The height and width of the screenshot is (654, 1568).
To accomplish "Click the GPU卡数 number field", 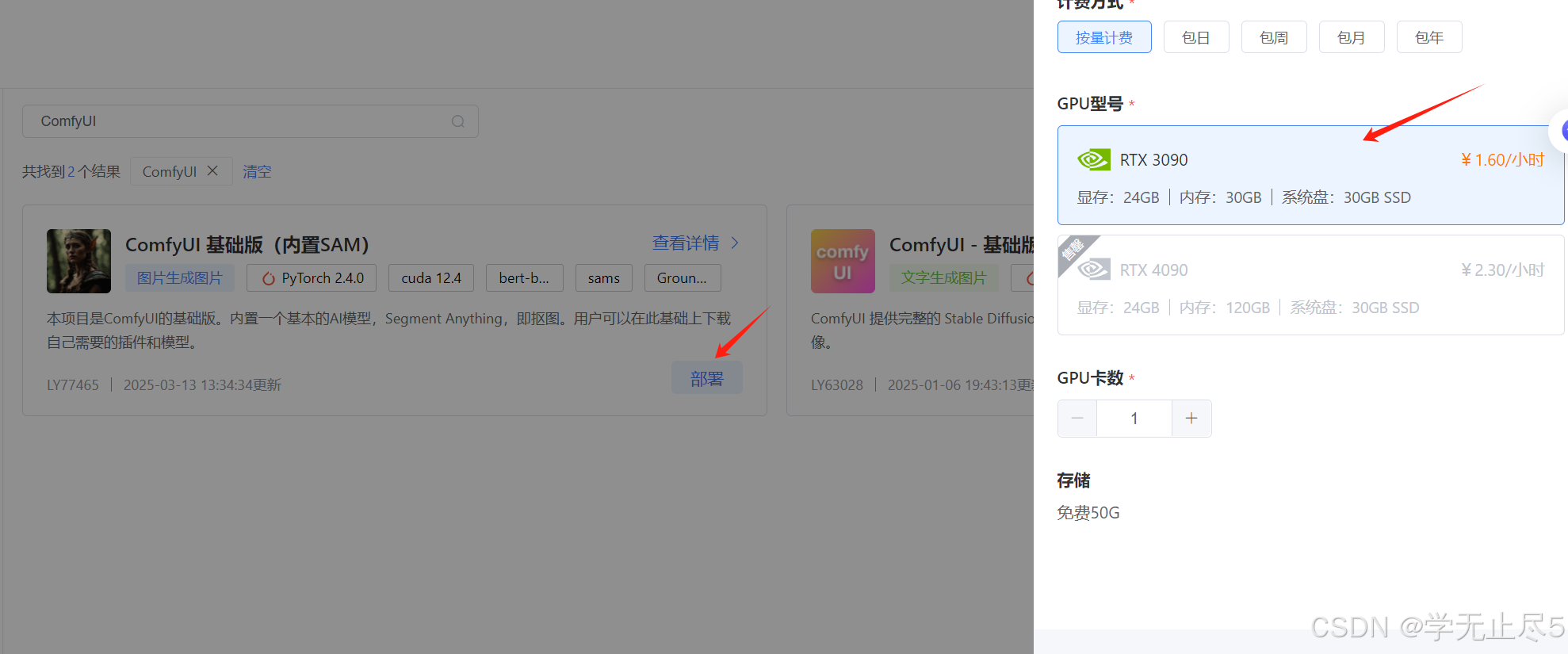I will (x=1134, y=419).
